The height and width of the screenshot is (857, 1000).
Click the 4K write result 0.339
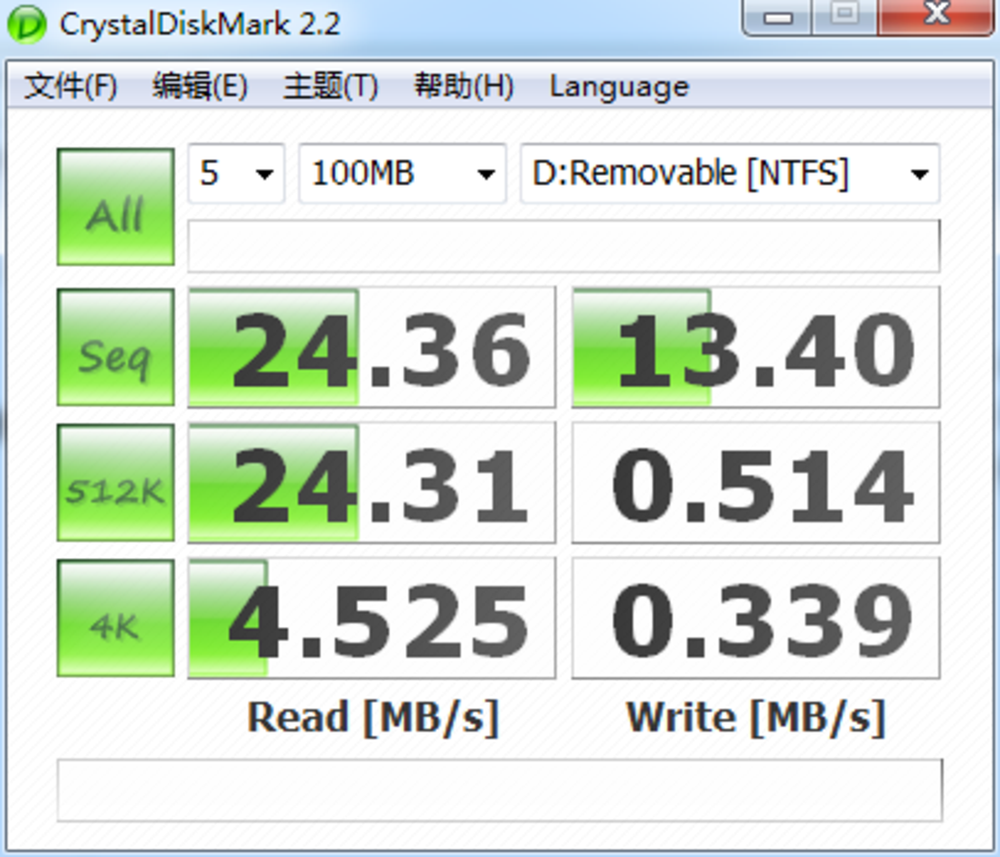coord(756,618)
